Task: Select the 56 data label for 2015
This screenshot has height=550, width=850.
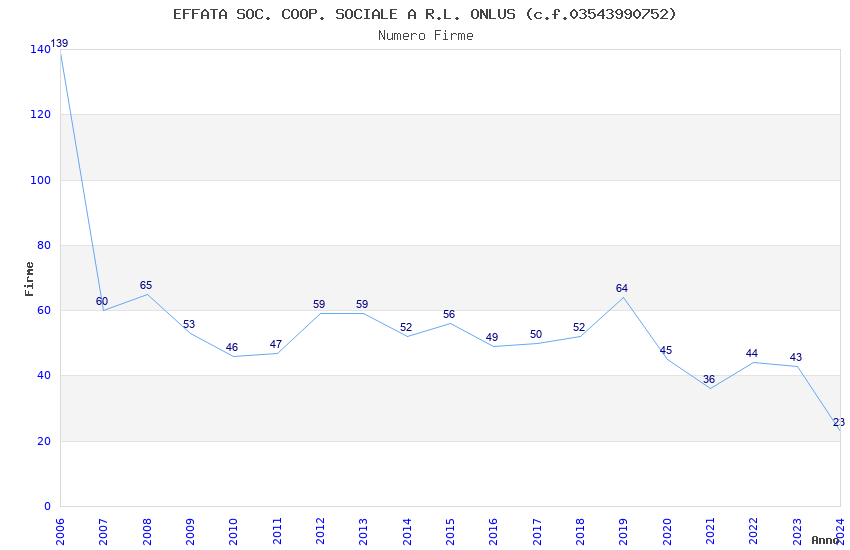Action: [x=449, y=314]
